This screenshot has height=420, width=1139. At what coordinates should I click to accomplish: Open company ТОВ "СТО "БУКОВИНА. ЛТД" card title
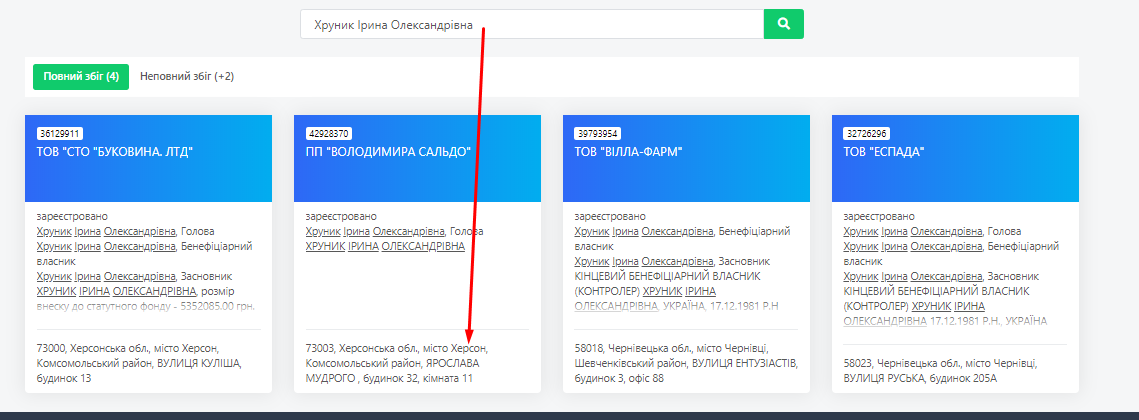[x=114, y=152]
